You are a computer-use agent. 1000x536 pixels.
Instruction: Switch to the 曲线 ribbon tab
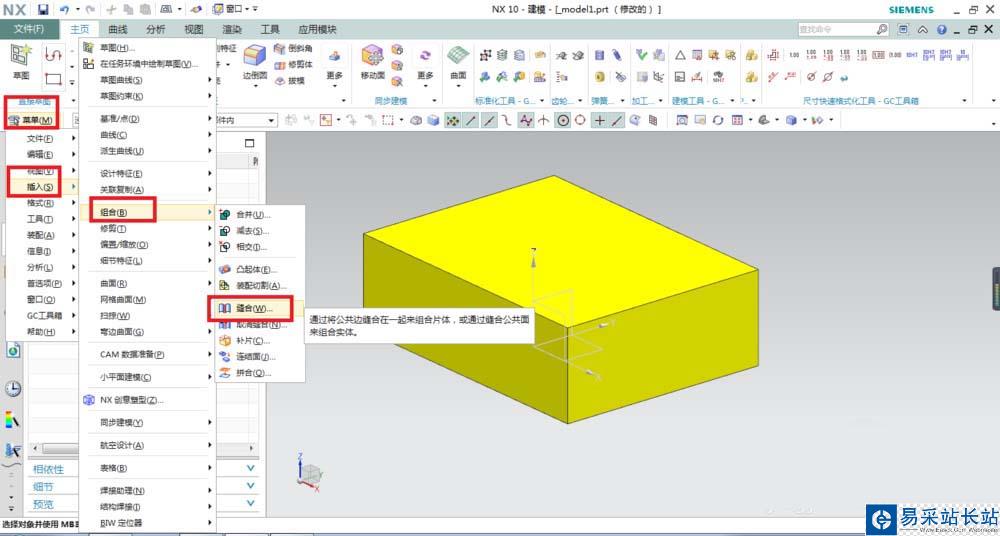click(118, 29)
